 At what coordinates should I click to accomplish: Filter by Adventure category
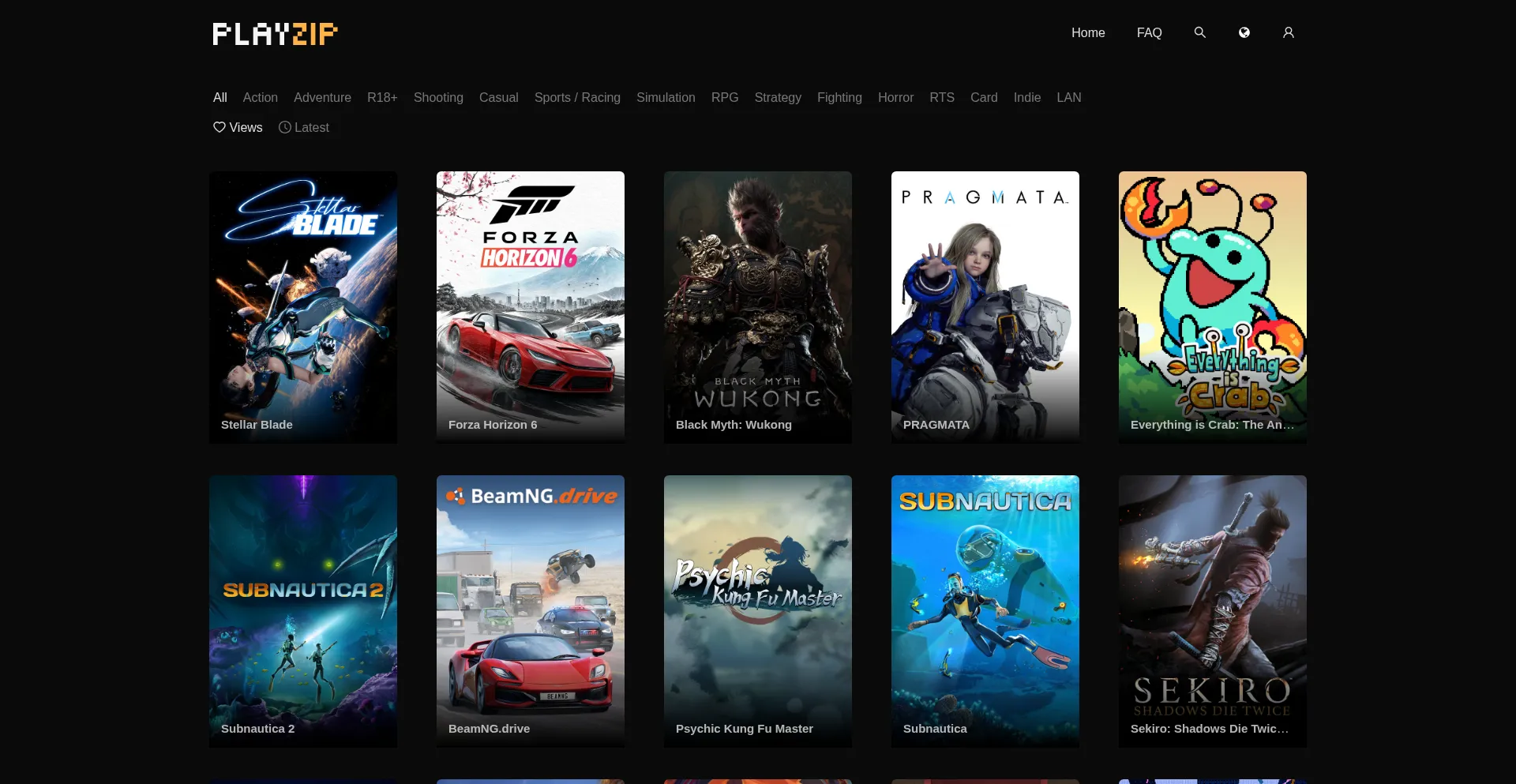[x=322, y=98]
